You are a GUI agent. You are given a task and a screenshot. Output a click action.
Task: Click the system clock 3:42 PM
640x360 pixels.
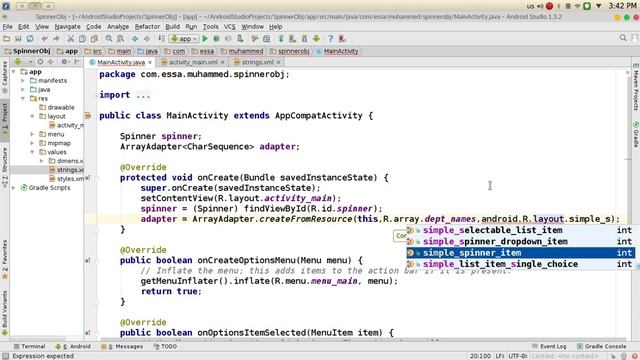pos(622,6)
